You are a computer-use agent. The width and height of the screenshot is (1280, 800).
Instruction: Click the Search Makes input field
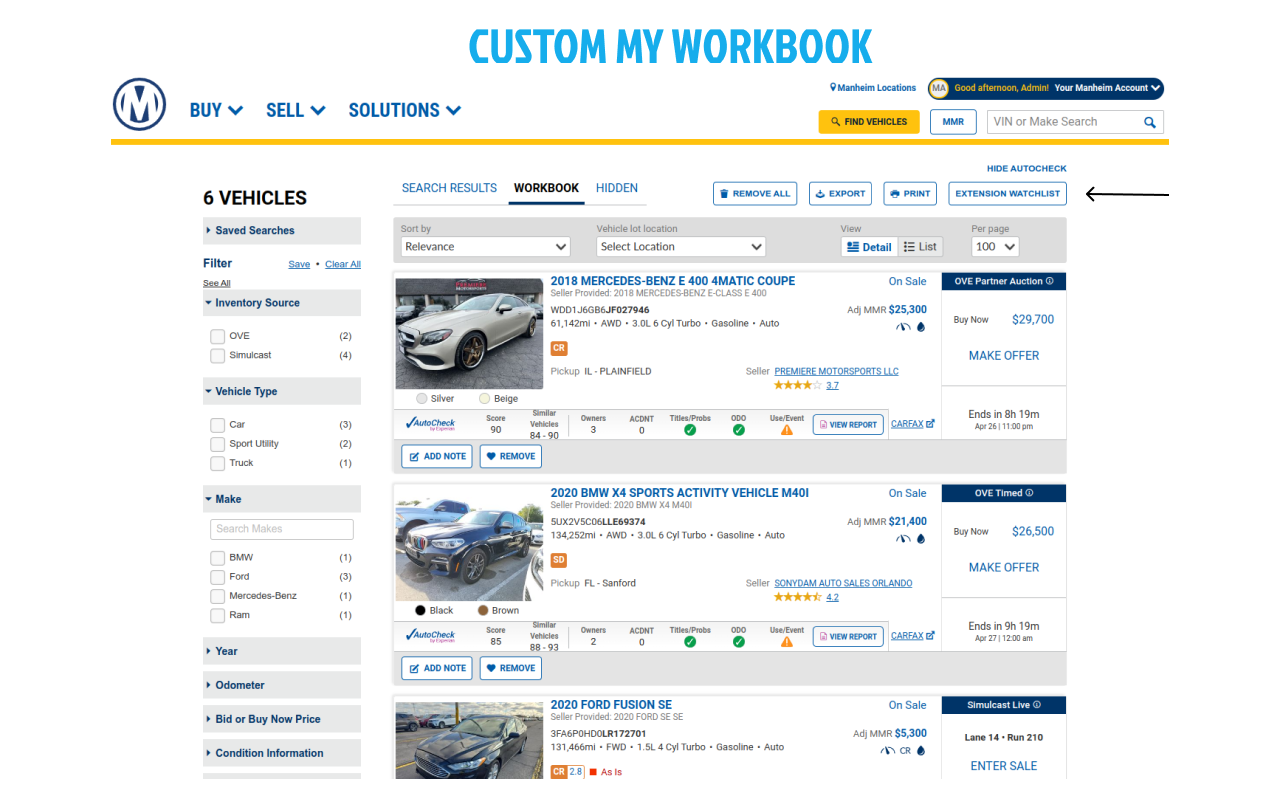tap(281, 529)
